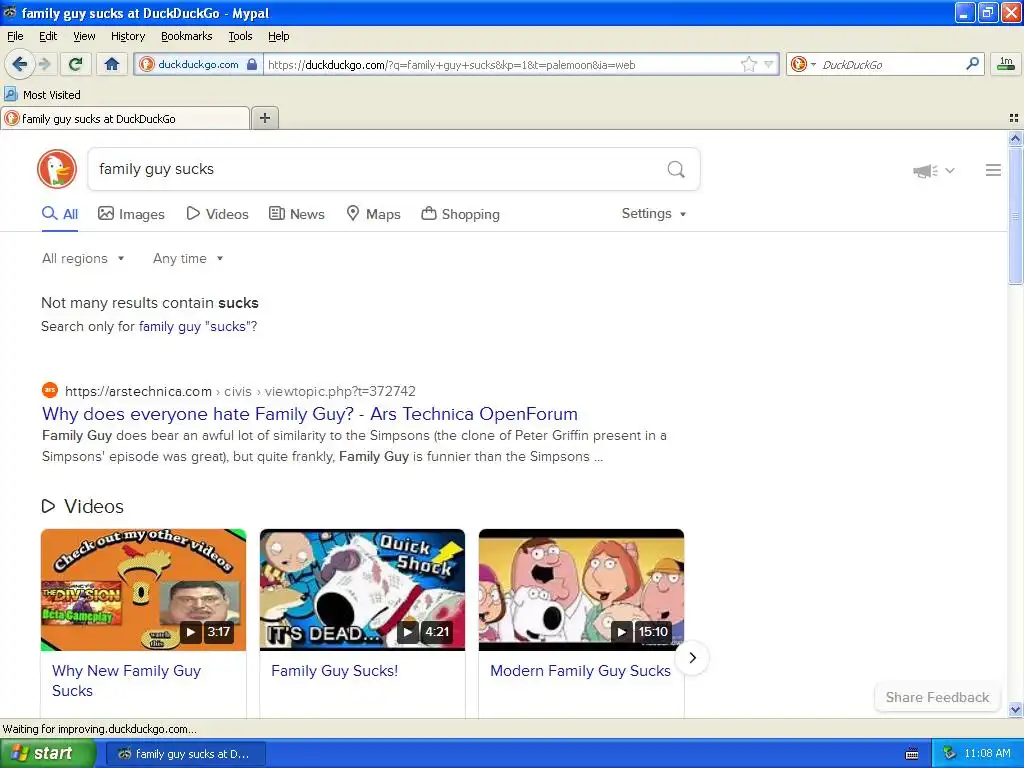Click the 11:08 AM taskbar clock
Screen dimensions: 1024x768
pyautogui.click(x=987, y=754)
